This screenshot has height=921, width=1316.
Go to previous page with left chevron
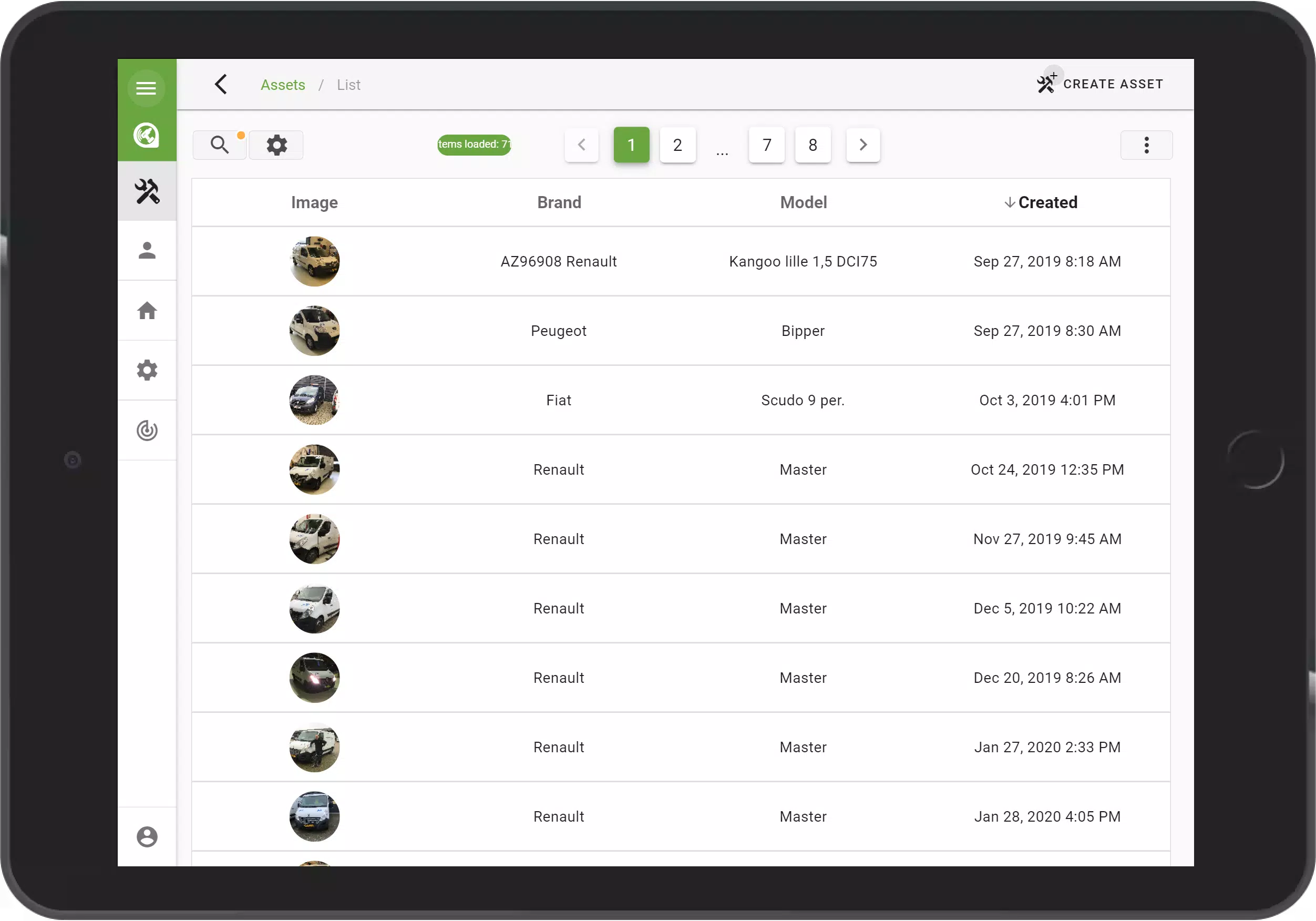pyautogui.click(x=582, y=145)
